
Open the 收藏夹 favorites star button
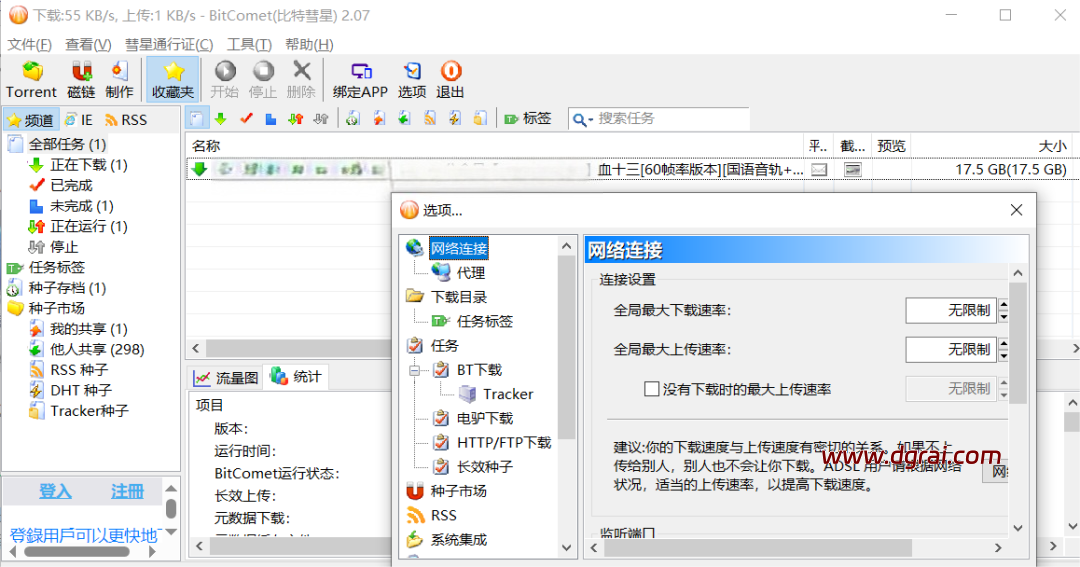pyautogui.click(x=173, y=79)
